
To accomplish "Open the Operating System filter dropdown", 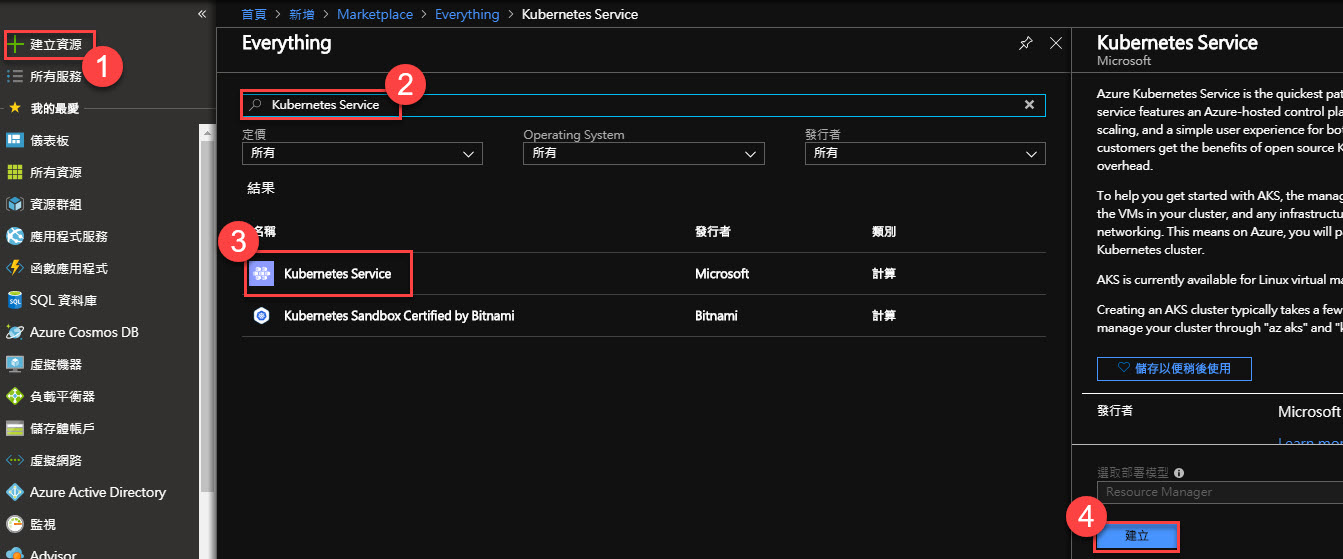I will click(x=643, y=154).
